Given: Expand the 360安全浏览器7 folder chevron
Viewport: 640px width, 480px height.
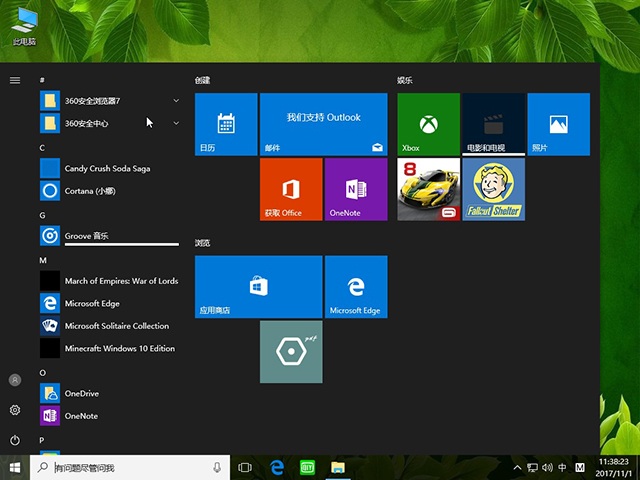Looking at the screenshot, I should pos(176,100).
